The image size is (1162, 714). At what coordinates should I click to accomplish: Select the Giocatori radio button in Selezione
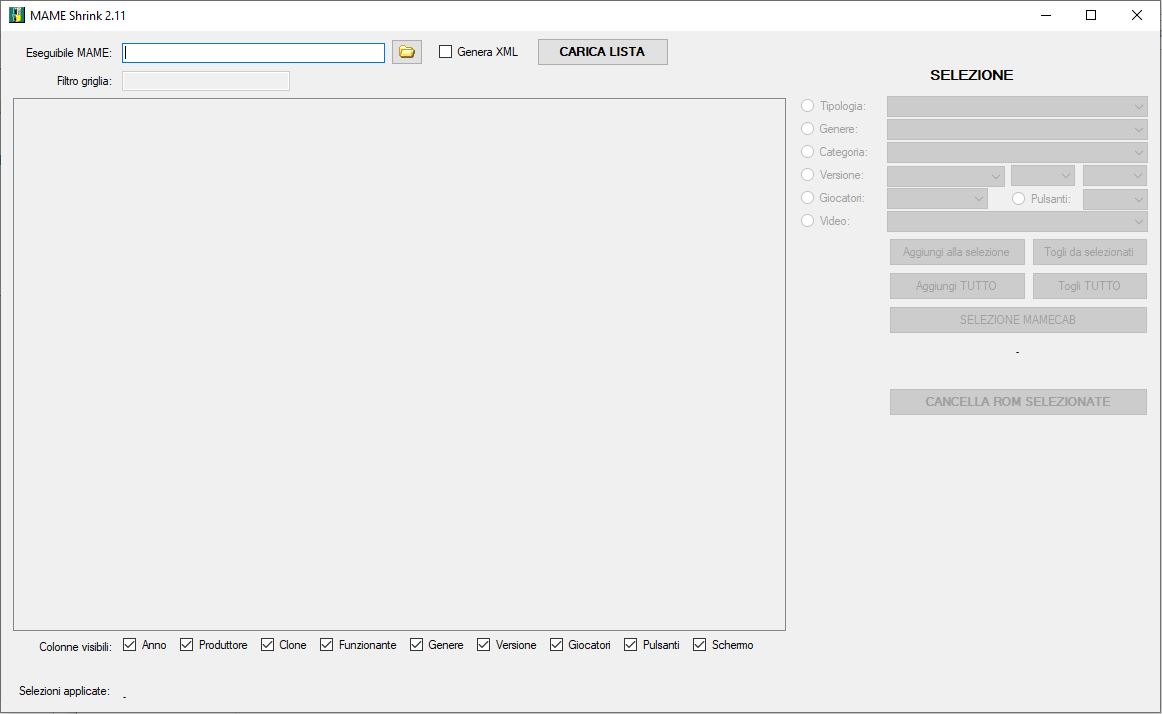point(808,198)
